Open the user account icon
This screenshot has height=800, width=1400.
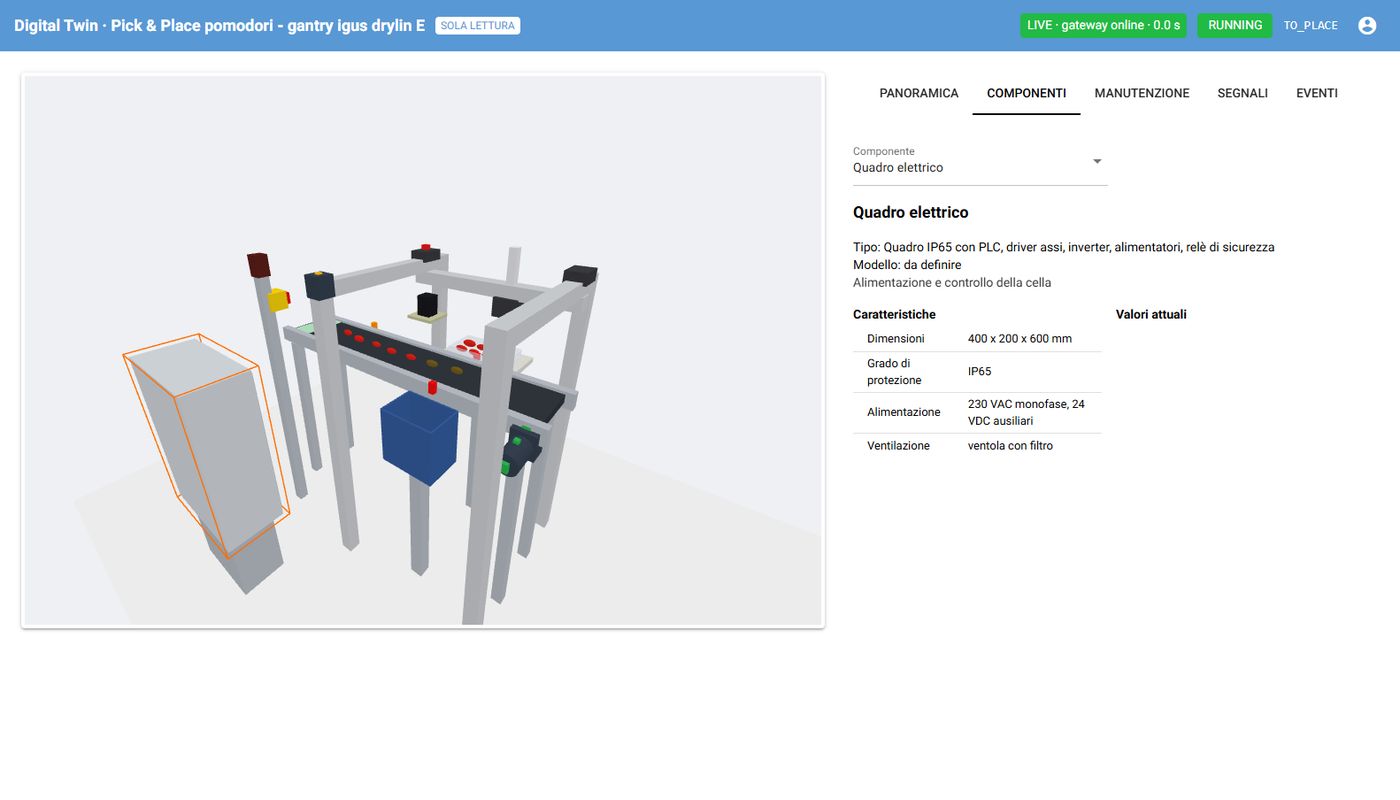(1367, 25)
